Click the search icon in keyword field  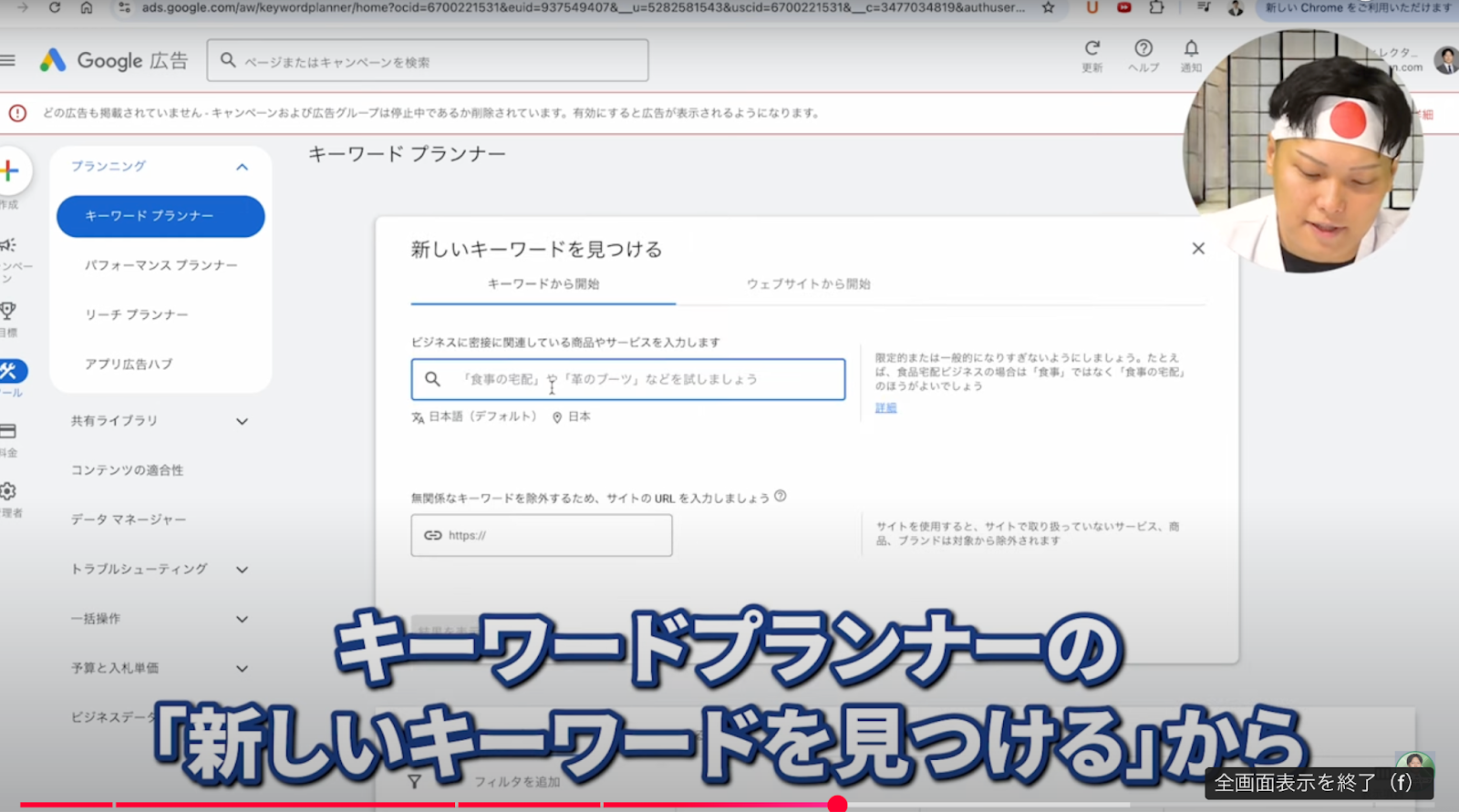(x=433, y=379)
